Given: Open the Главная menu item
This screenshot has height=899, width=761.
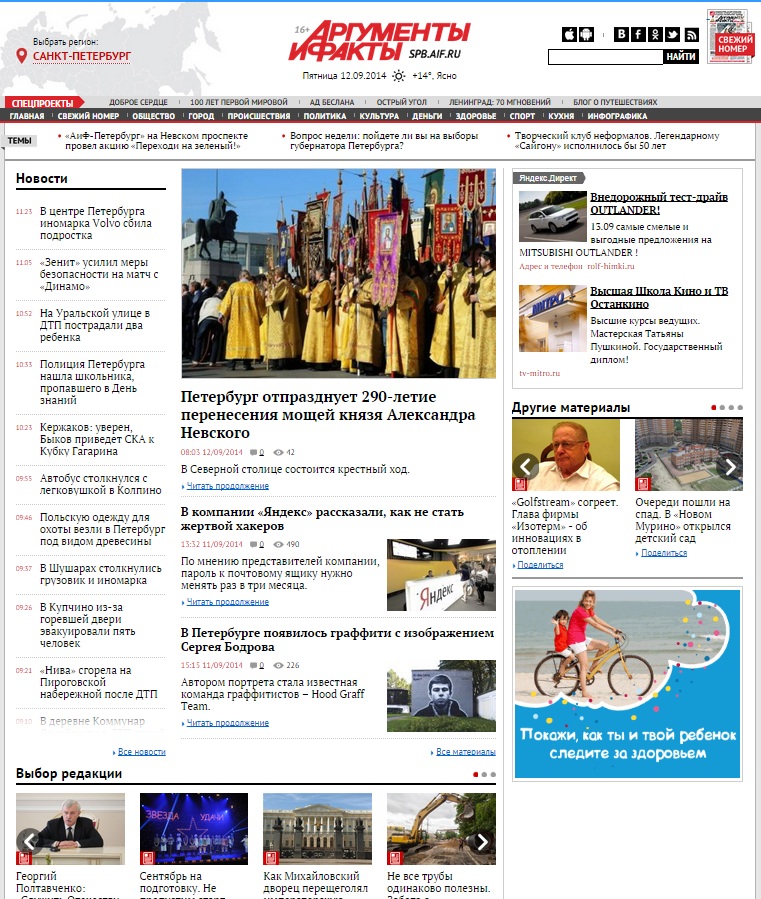Looking at the screenshot, I should click(26, 116).
